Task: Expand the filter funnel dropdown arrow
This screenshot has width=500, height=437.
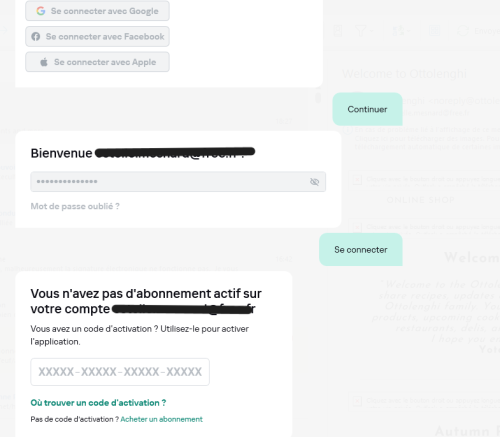Action: 371,31
